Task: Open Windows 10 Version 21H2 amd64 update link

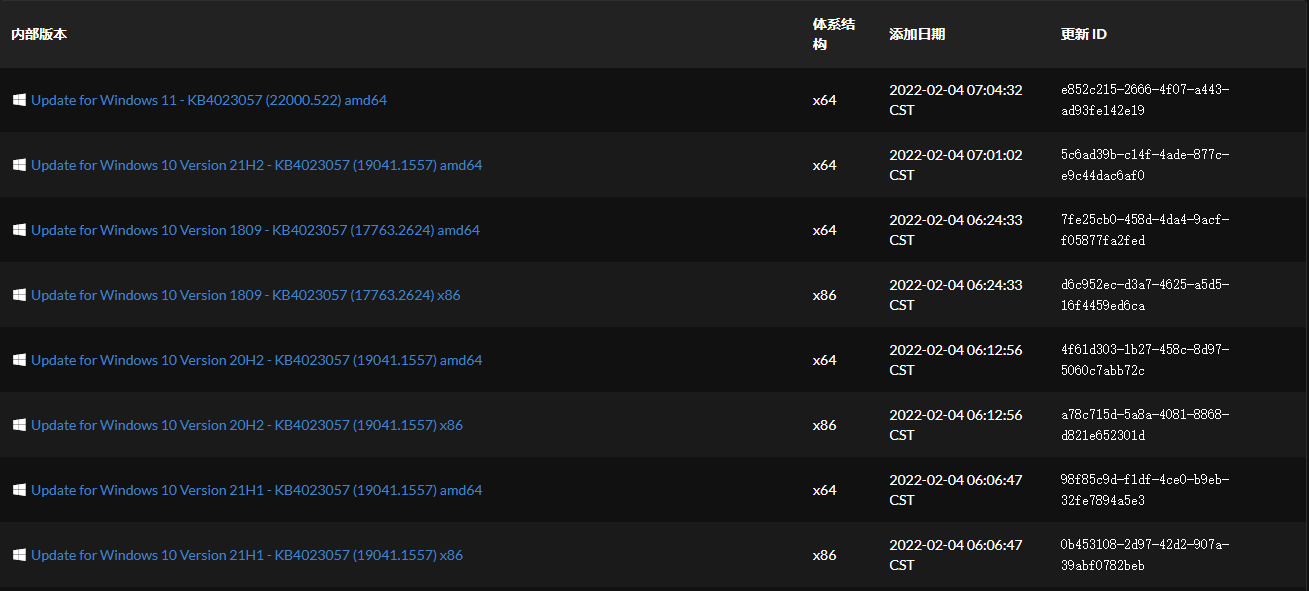Action: [256, 165]
